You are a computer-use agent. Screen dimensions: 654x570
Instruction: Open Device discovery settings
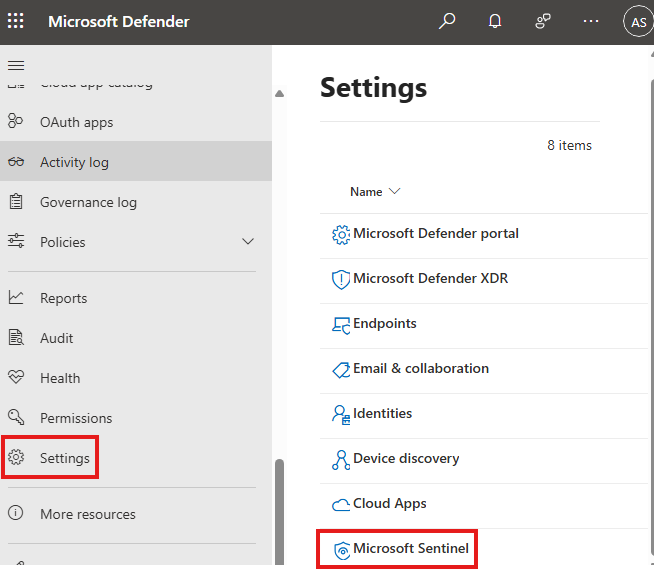[x=406, y=459]
